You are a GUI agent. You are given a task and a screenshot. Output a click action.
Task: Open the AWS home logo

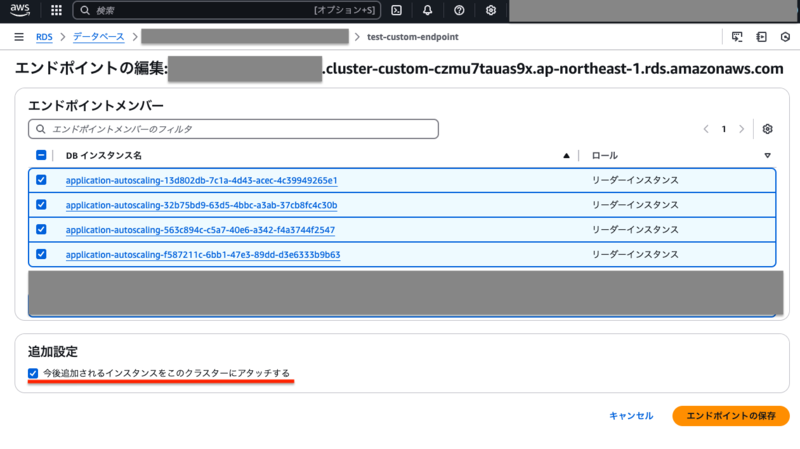tap(20, 10)
